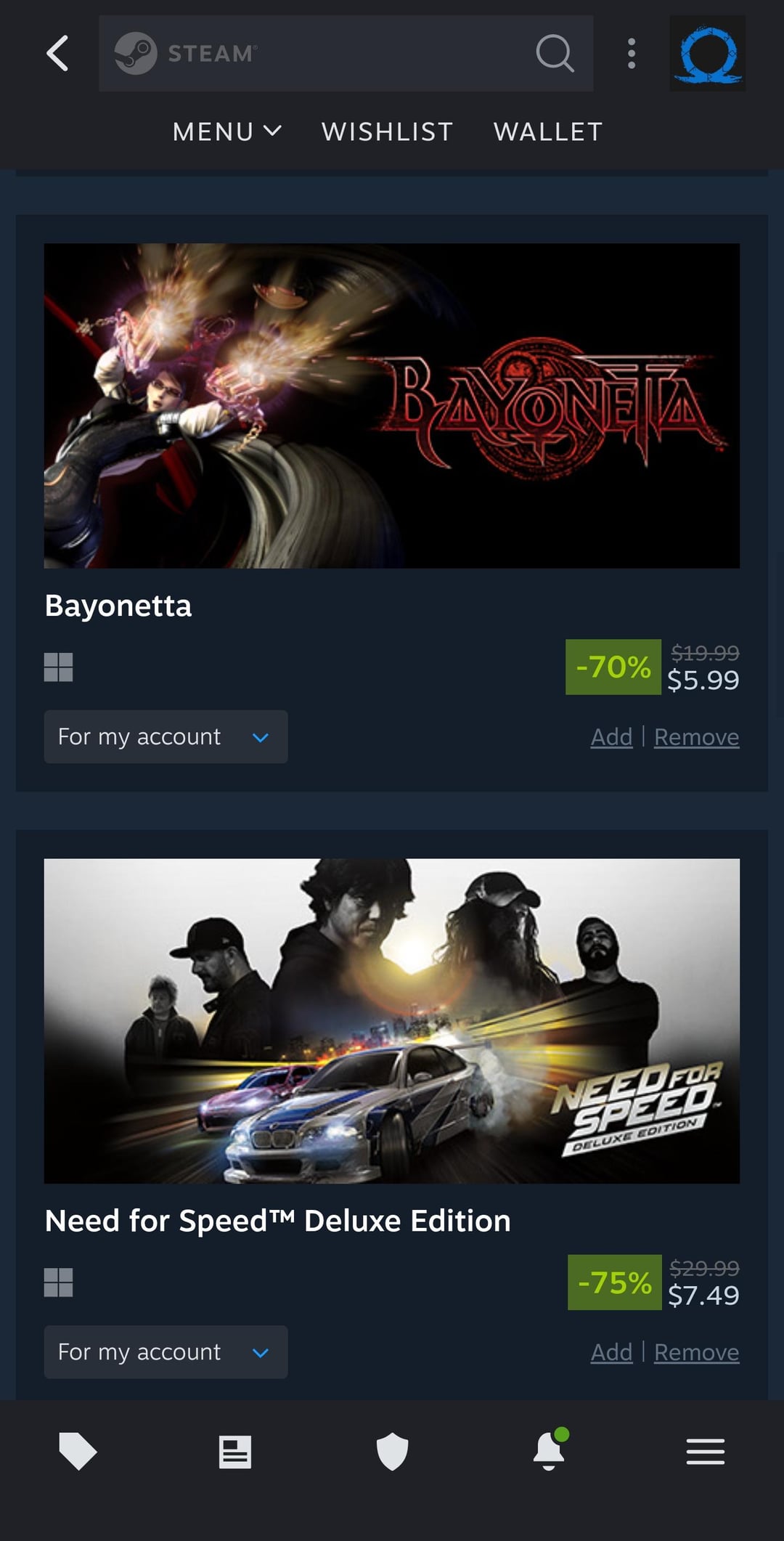Open the notifications bell icon
This screenshot has width=784, height=1541.
(549, 1451)
